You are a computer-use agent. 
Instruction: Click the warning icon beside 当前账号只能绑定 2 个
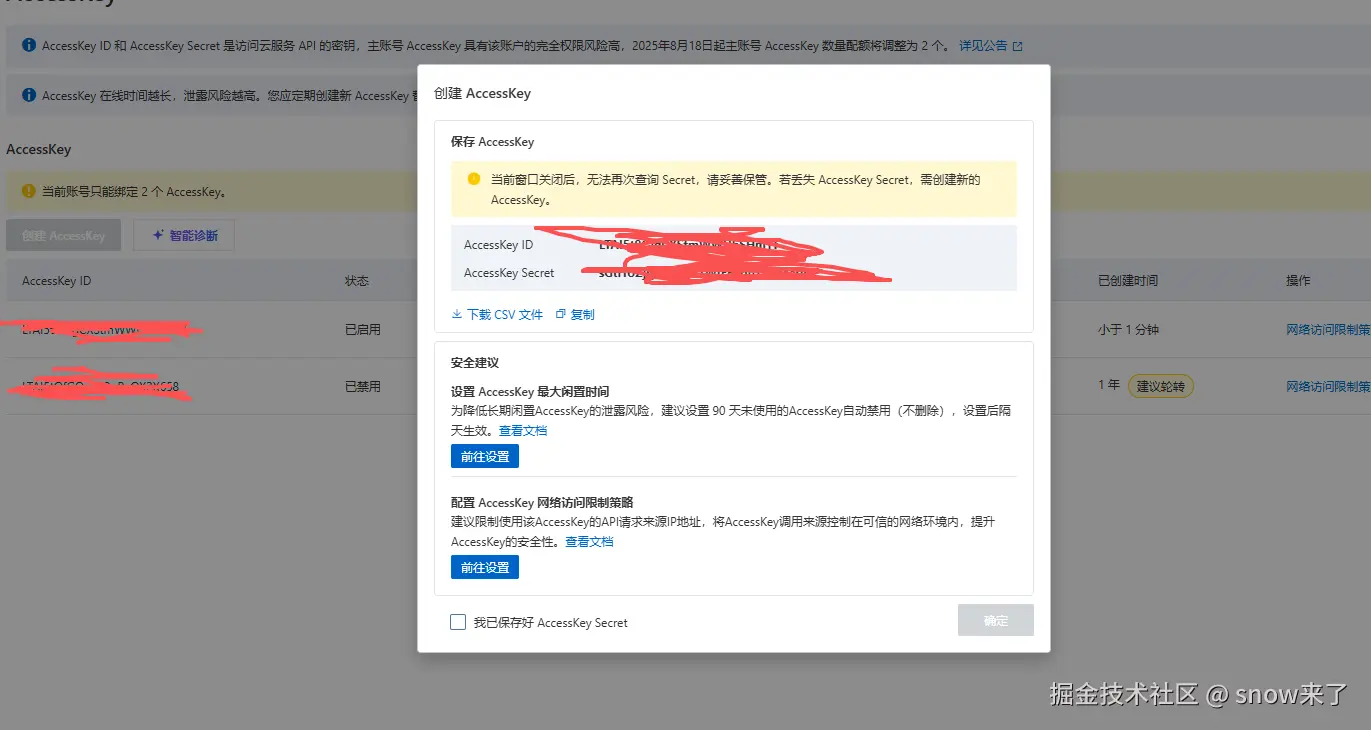pyautogui.click(x=28, y=191)
